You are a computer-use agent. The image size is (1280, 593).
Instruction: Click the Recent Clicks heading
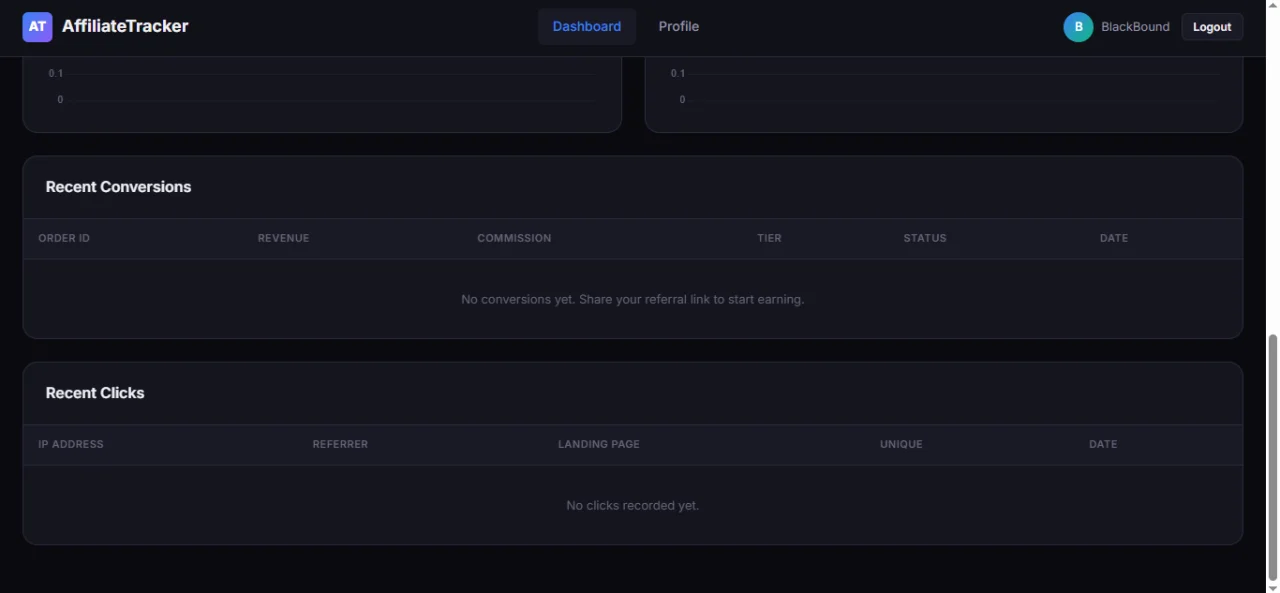pos(95,393)
